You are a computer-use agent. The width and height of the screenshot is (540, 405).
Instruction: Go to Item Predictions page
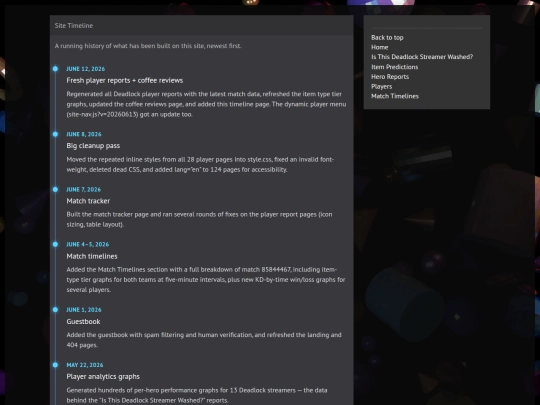point(395,67)
